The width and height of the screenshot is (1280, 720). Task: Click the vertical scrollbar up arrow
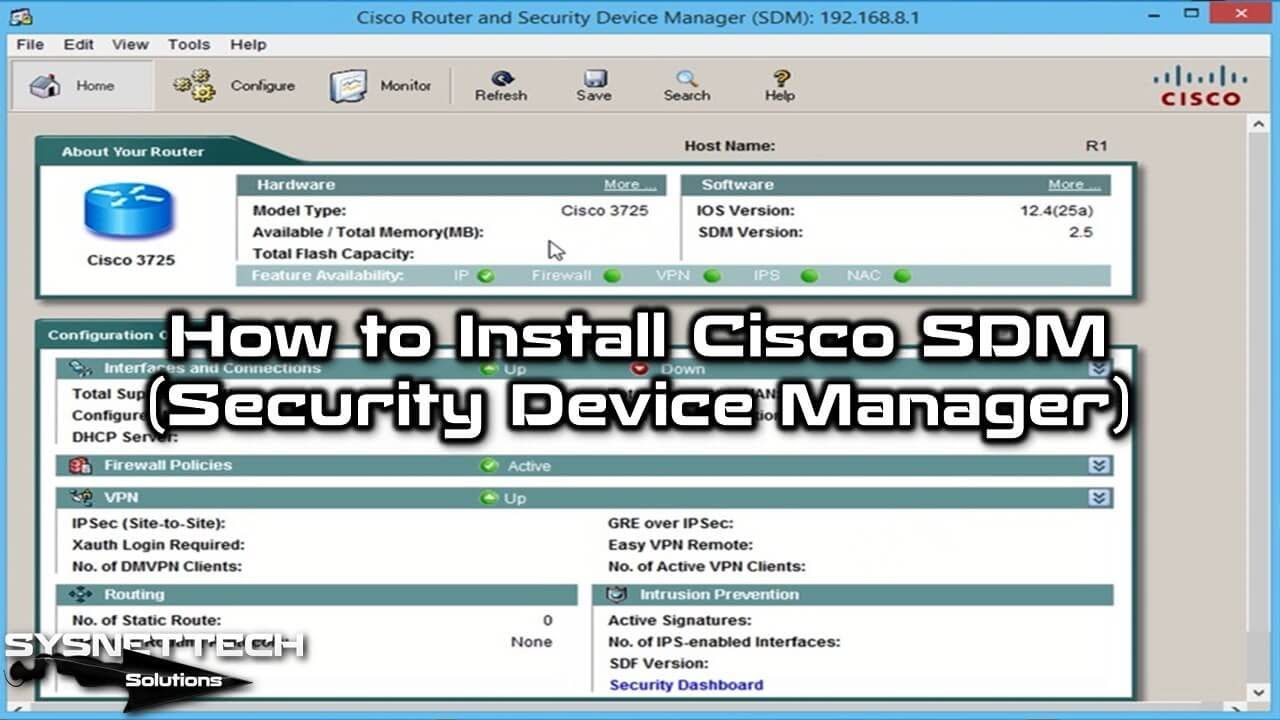pyautogui.click(x=1259, y=125)
